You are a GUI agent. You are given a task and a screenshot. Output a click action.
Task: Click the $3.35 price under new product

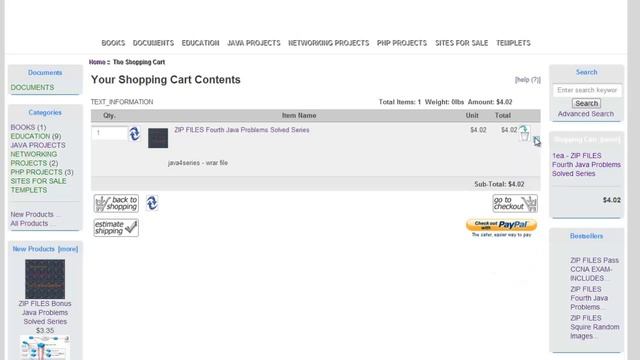45,331
